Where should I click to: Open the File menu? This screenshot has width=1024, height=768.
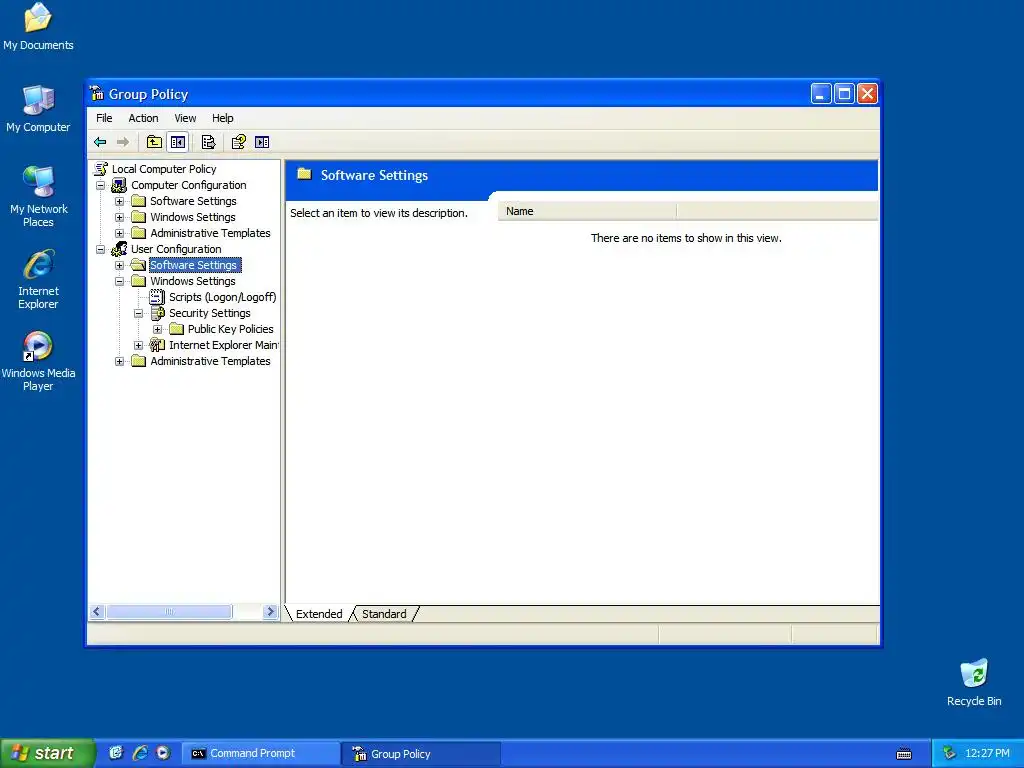(x=104, y=118)
